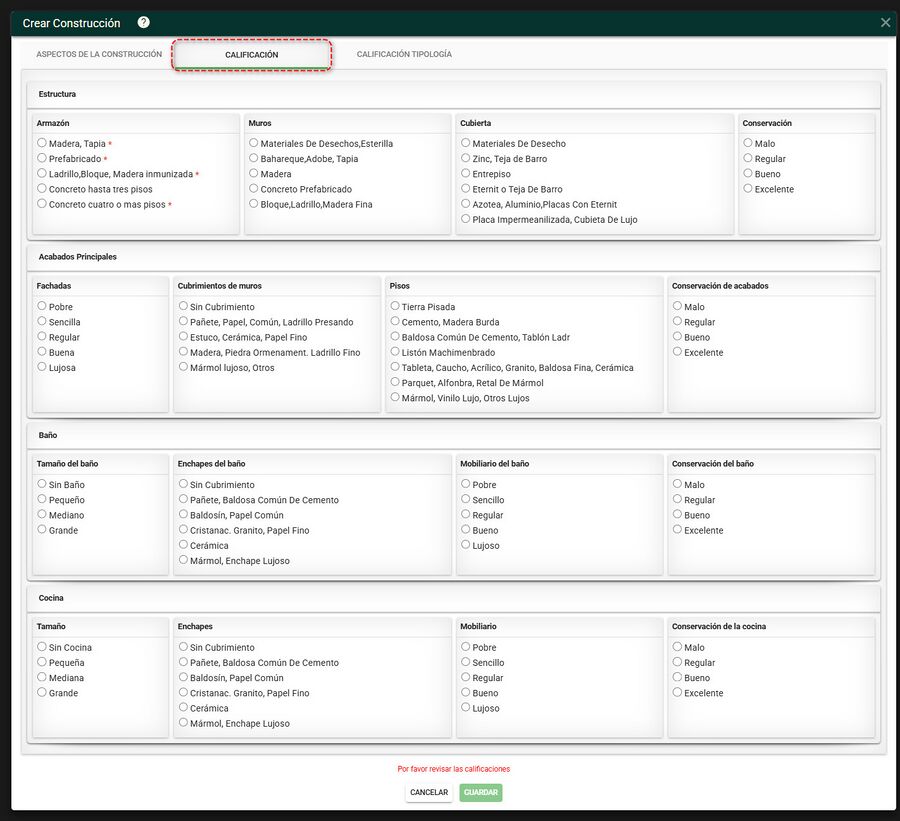Close the Crear Construcción dialog
Image resolution: width=900 pixels, height=821 pixels.
tap(885, 22)
